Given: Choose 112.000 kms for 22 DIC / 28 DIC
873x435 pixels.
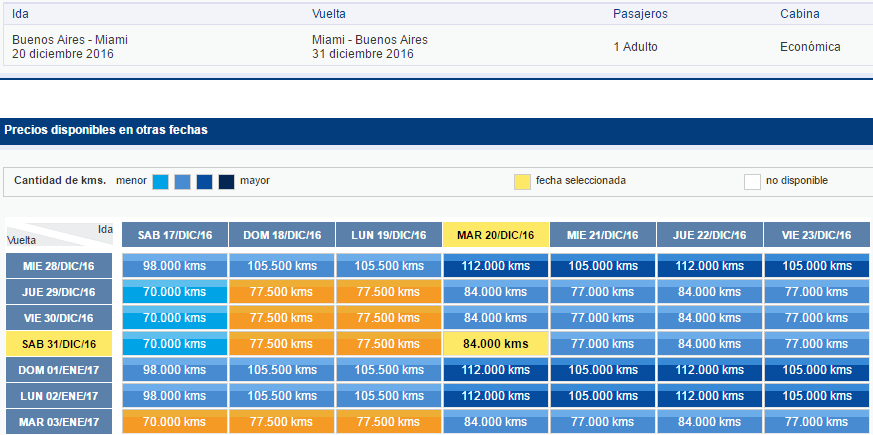Looking at the screenshot, I should 710,266.
